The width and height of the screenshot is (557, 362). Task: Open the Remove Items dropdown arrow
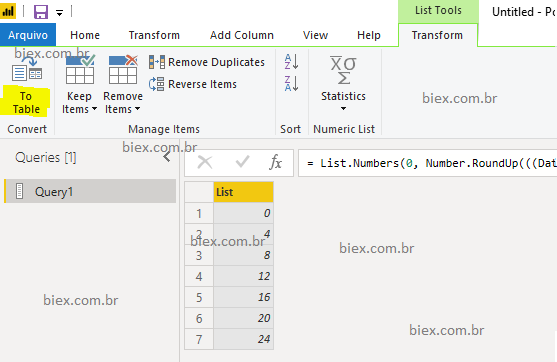pos(137,109)
